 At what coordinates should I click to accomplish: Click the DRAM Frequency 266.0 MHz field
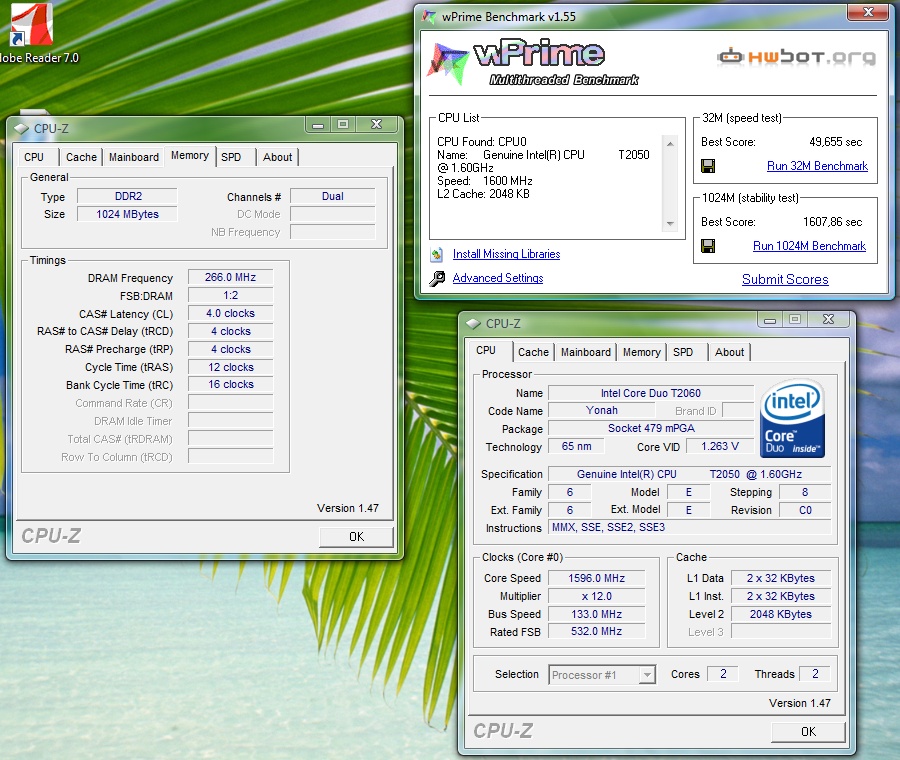click(x=230, y=277)
